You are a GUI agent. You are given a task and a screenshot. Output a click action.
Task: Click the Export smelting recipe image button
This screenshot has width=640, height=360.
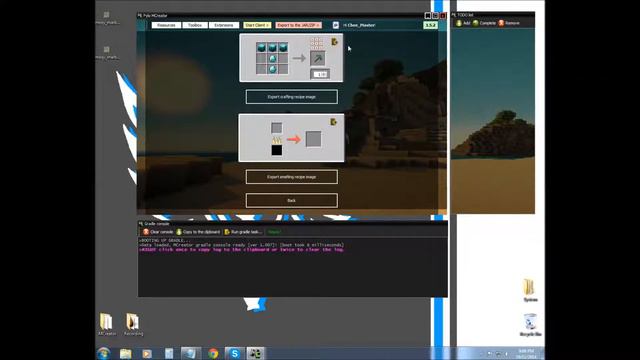point(291,177)
